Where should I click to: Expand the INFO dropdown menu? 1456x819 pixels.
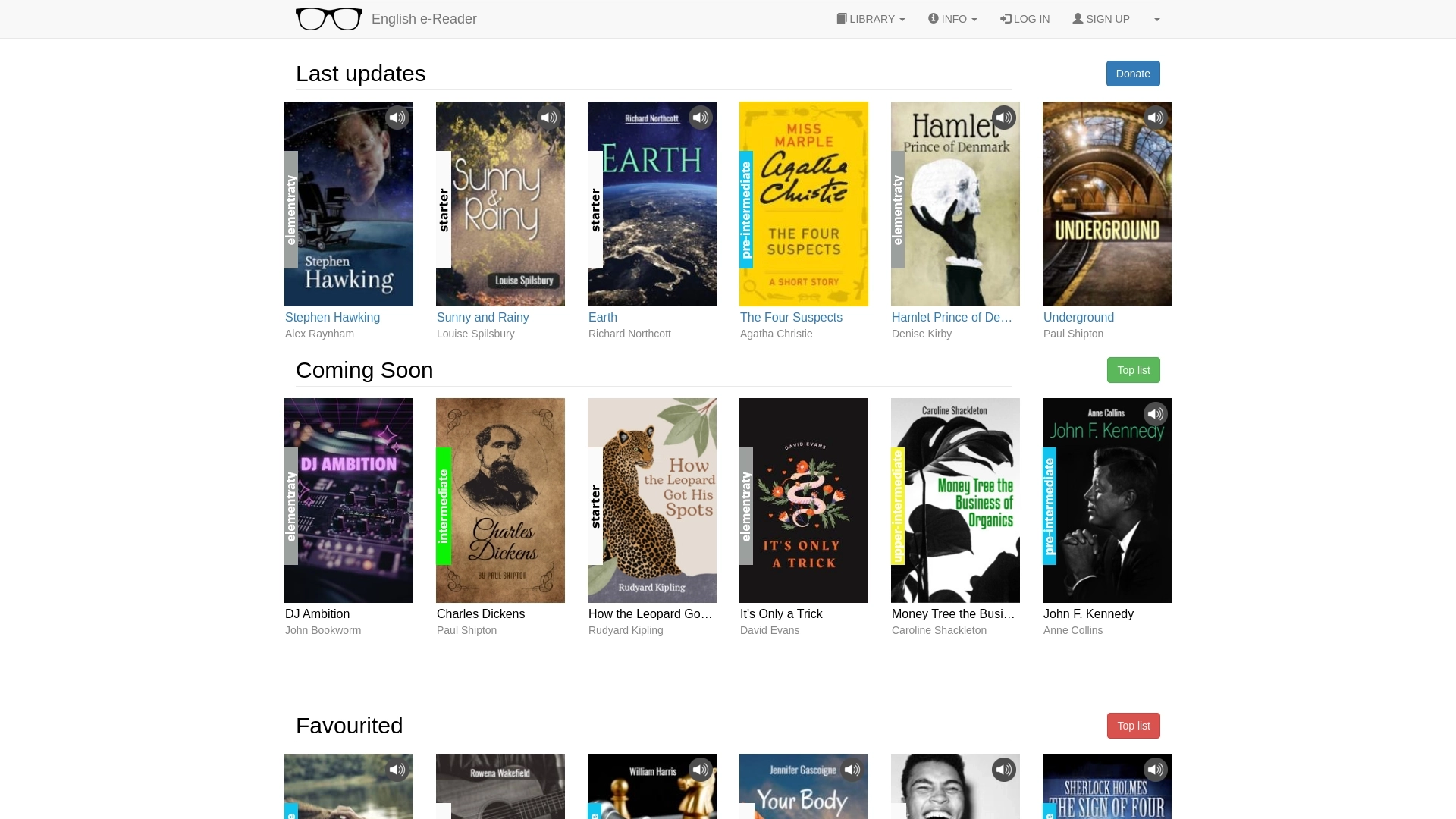(x=952, y=19)
